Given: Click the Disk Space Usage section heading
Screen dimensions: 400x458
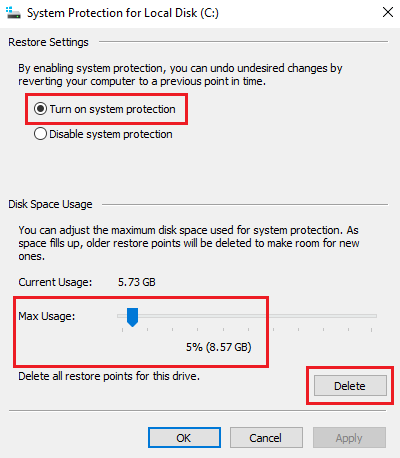Looking at the screenshot, I should click(50, 204).
